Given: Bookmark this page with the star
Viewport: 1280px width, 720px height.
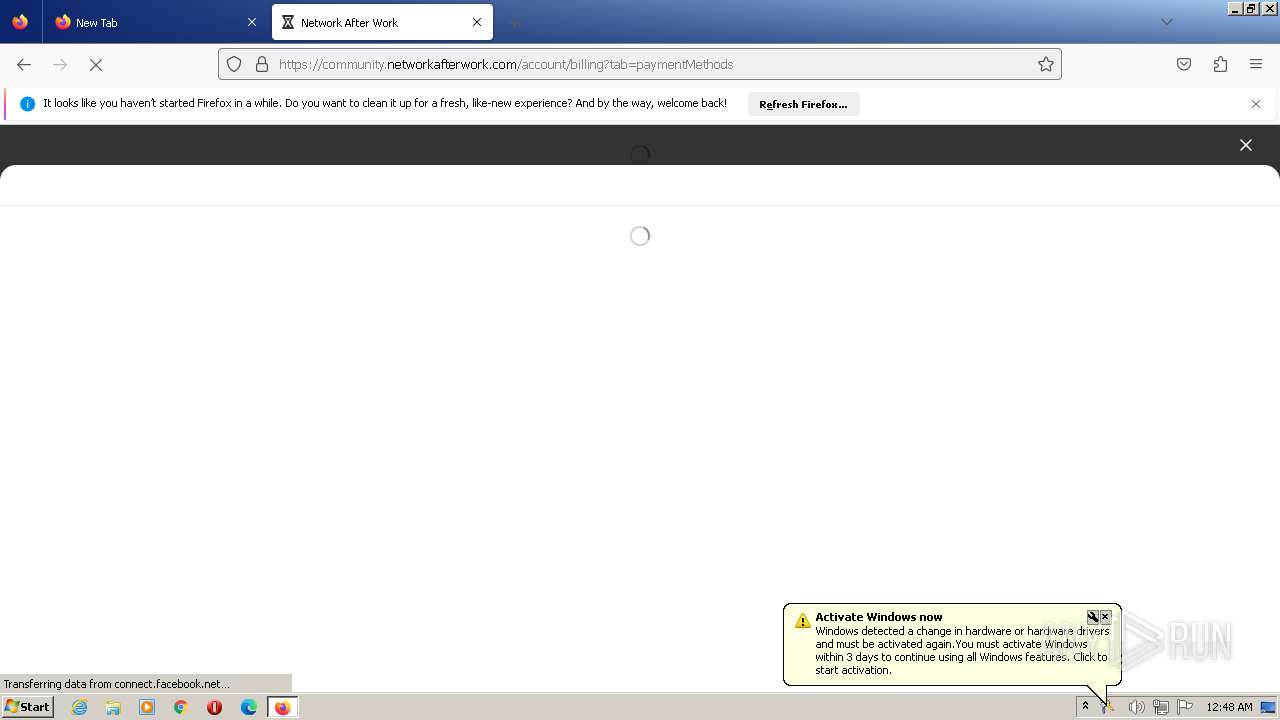Looking at the screenshot, I should click(1046, 64).
